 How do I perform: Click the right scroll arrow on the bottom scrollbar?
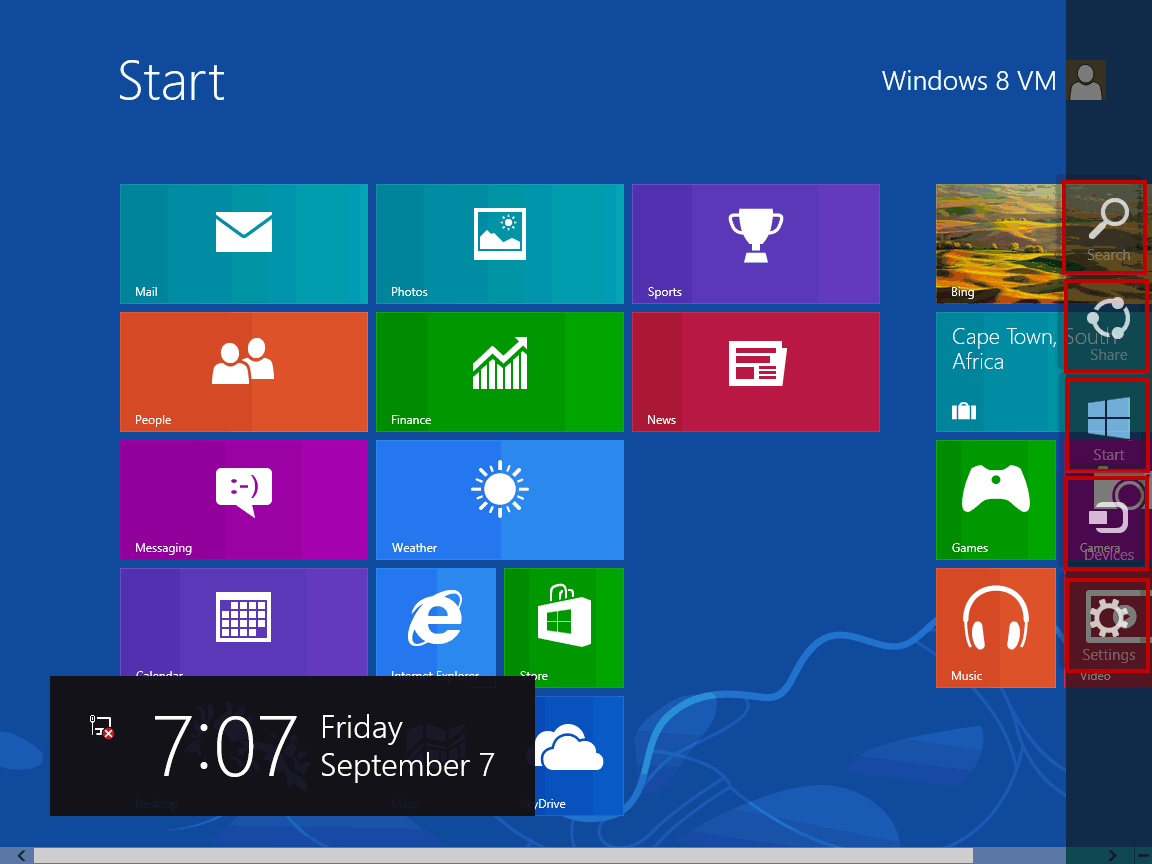pos(1112,855)
